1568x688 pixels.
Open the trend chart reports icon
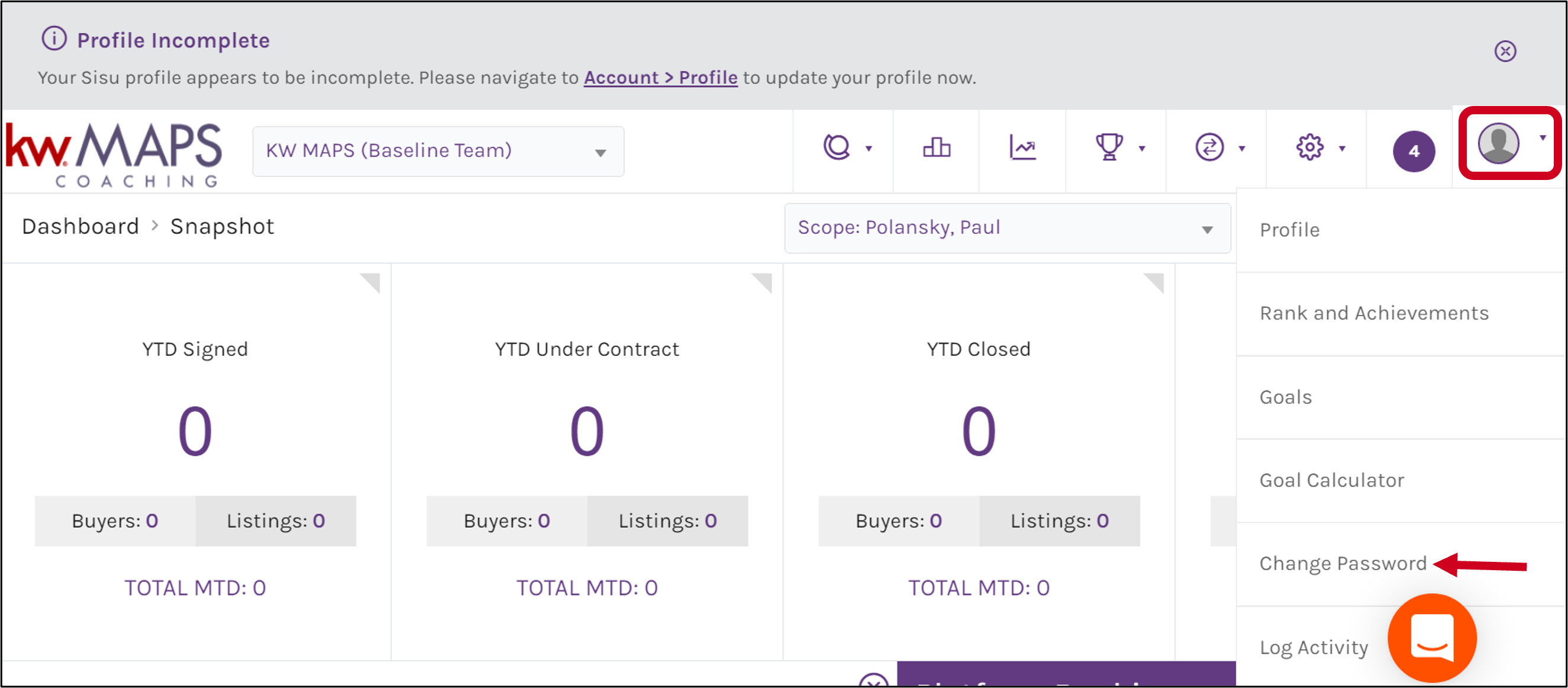[x=1022, y=148]
